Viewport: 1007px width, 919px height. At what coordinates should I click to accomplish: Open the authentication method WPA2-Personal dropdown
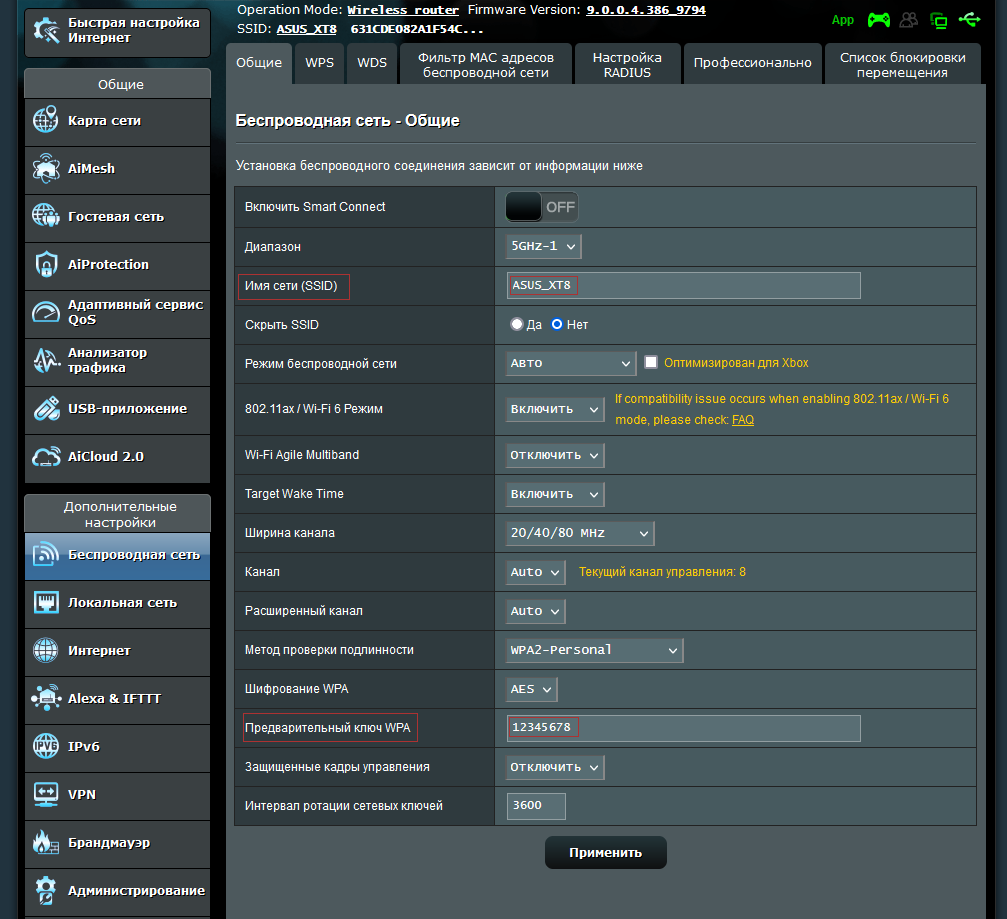coord(594,650)
